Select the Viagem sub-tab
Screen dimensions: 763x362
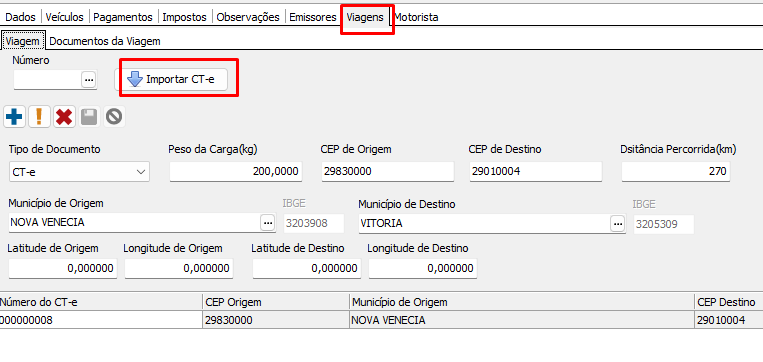coord(23,41)
